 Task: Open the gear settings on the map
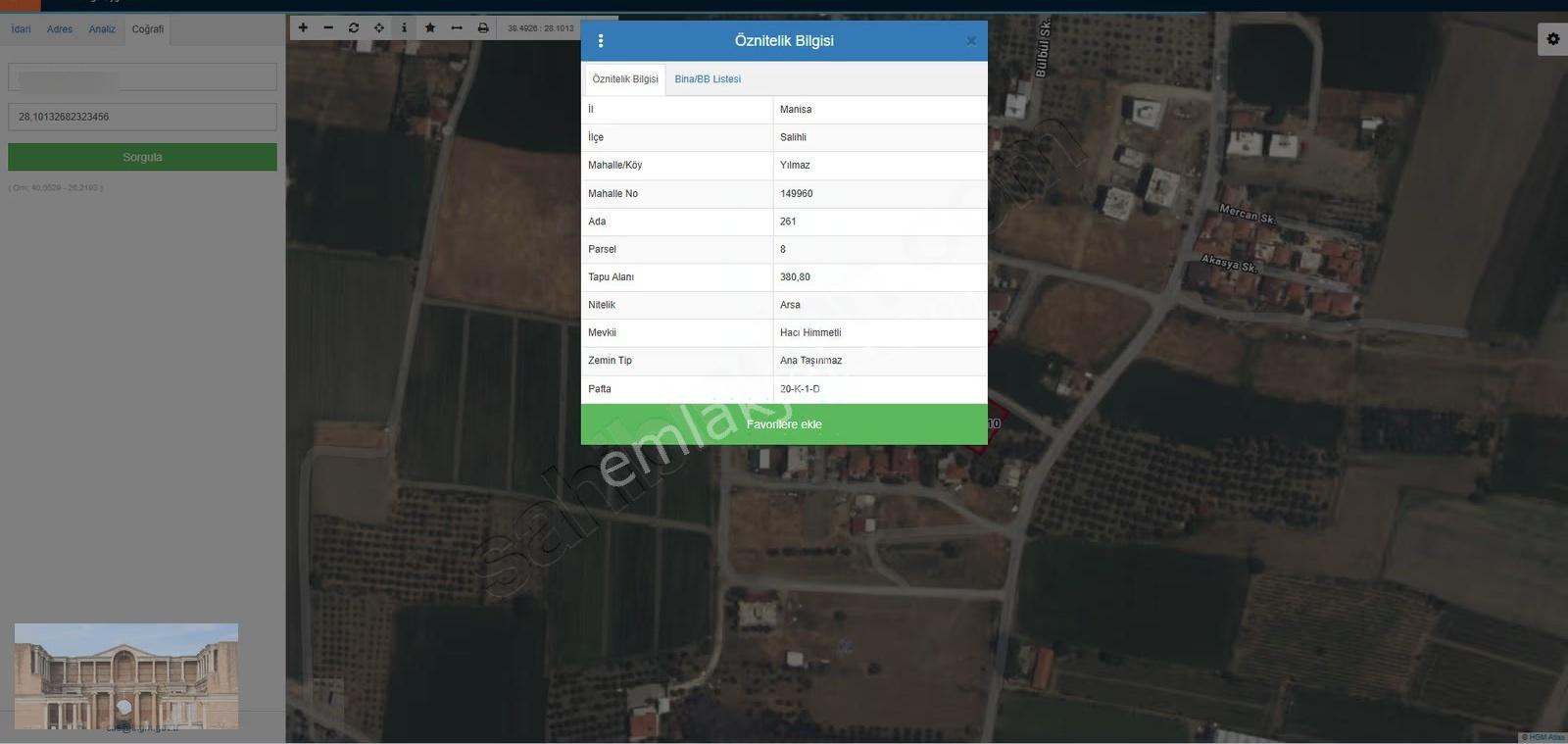point(1553,39)
